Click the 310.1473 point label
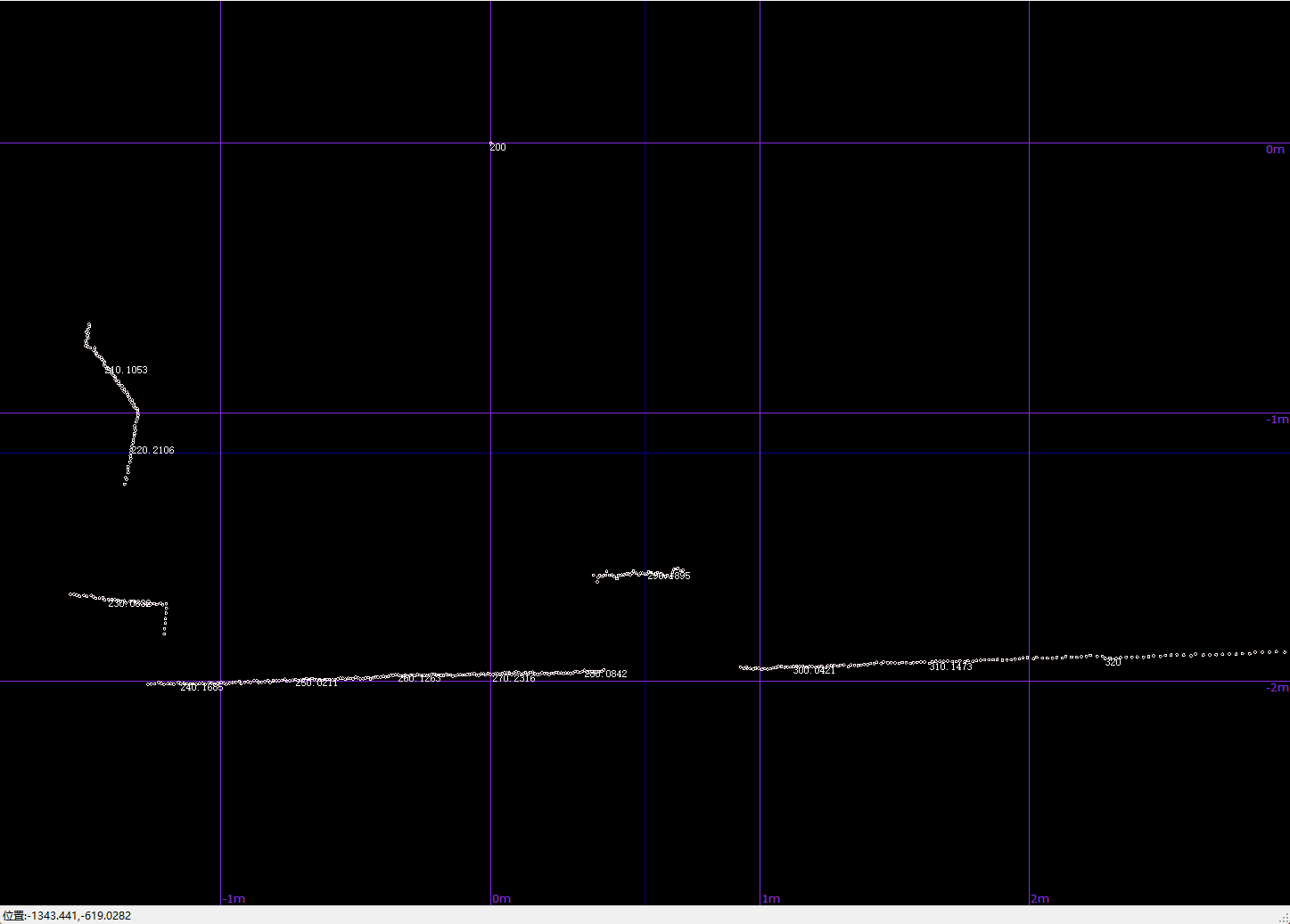This screenshot has width=1290, height=924. (x=950, y=666)
